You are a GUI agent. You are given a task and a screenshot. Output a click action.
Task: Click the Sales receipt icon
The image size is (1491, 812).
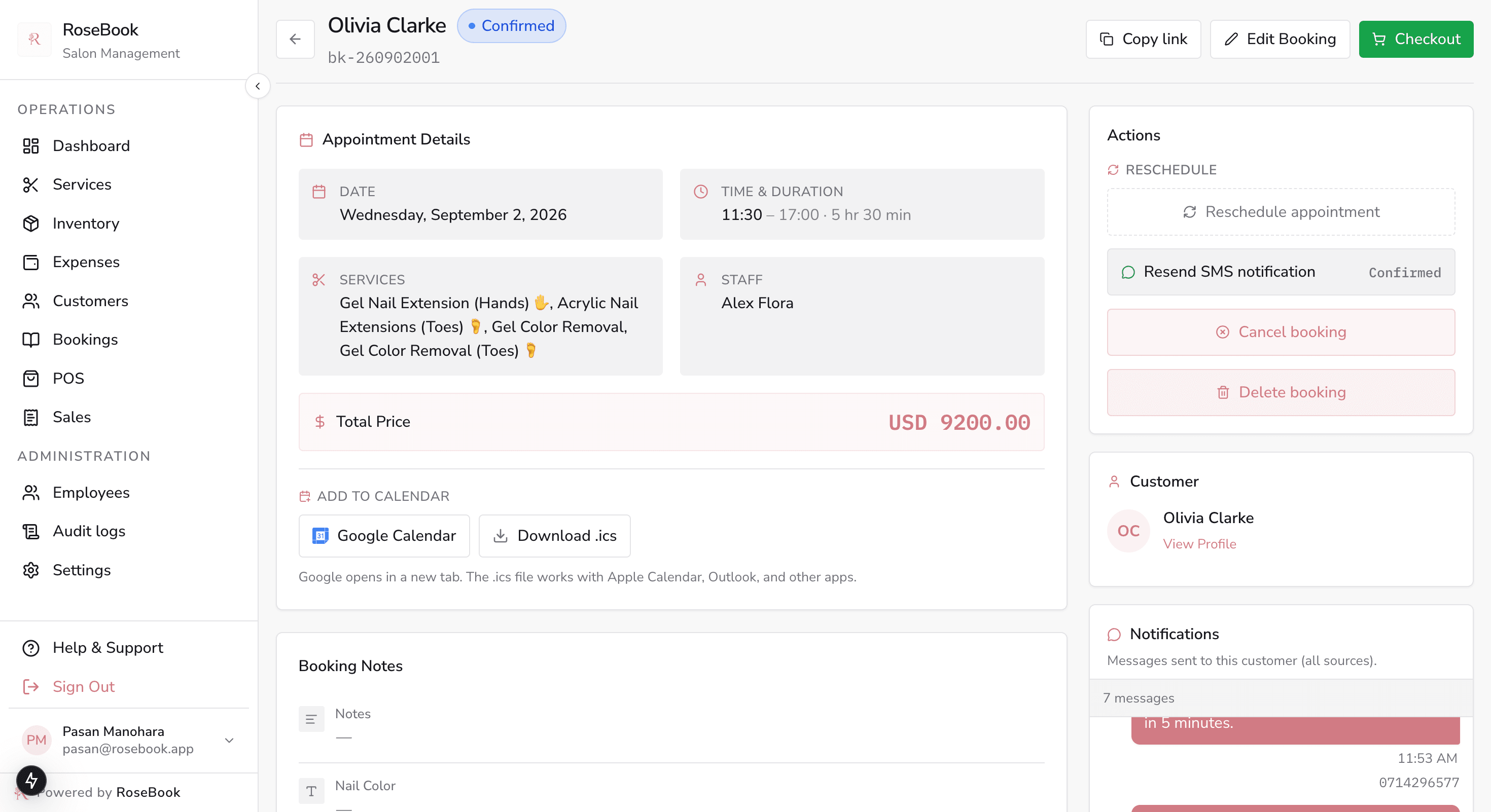pos(30,417)
